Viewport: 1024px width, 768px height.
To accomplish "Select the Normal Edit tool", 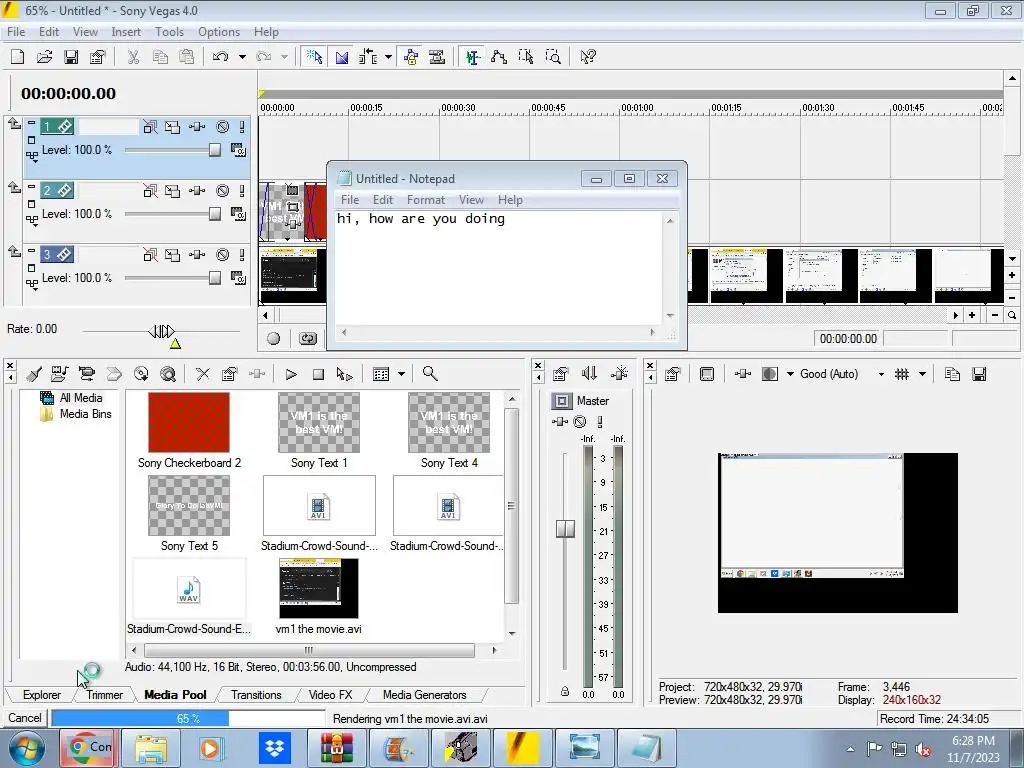I will click(473, 57).
